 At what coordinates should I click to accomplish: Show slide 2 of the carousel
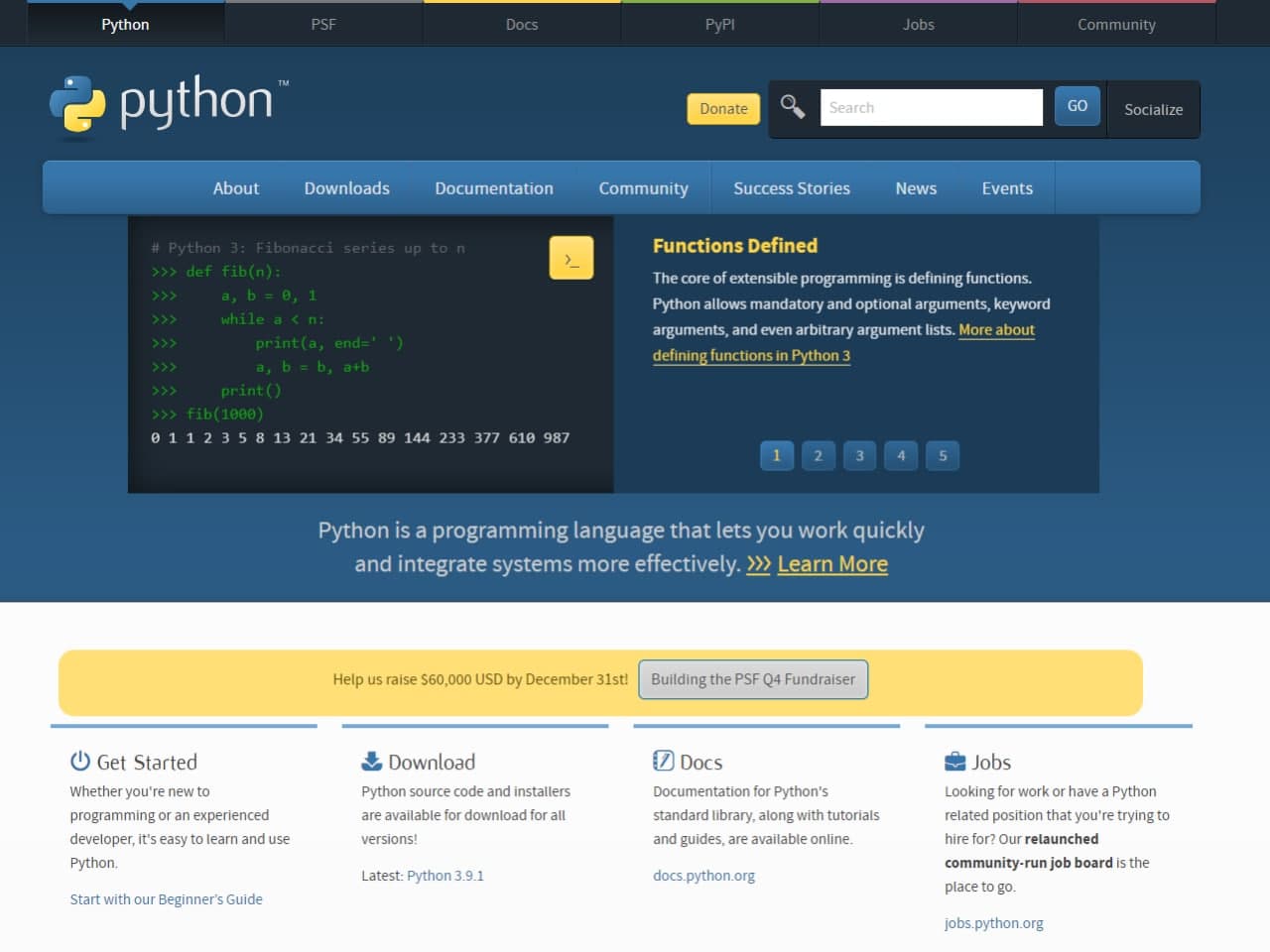(x=819, y=455)
